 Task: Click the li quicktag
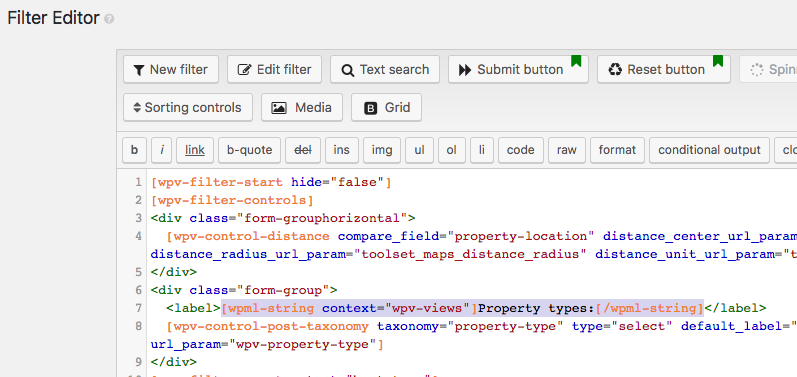pyautogui.click(x=482, y=150)
